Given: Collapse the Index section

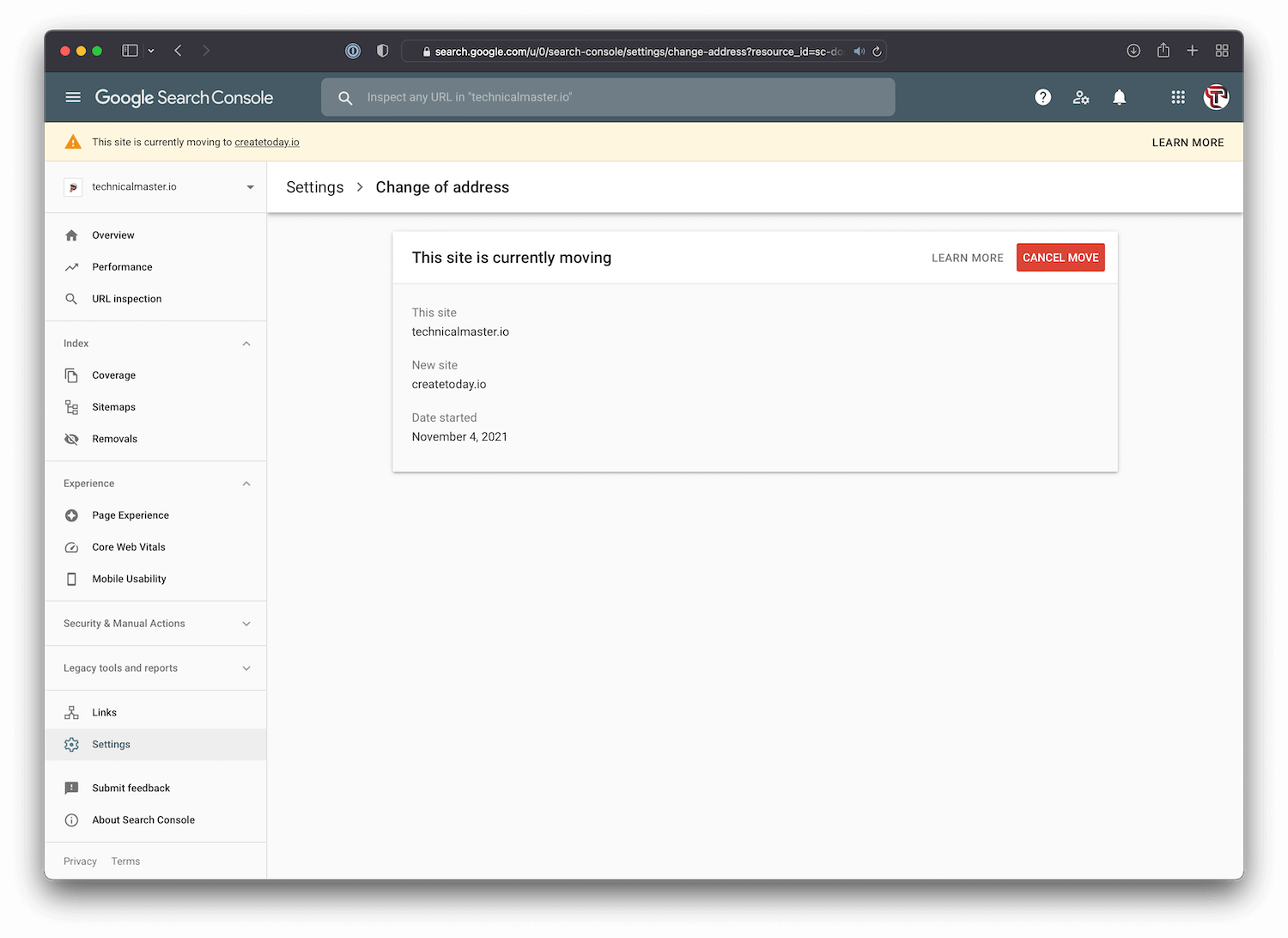Looking at the screenshot, I should [x=246, y=344].
